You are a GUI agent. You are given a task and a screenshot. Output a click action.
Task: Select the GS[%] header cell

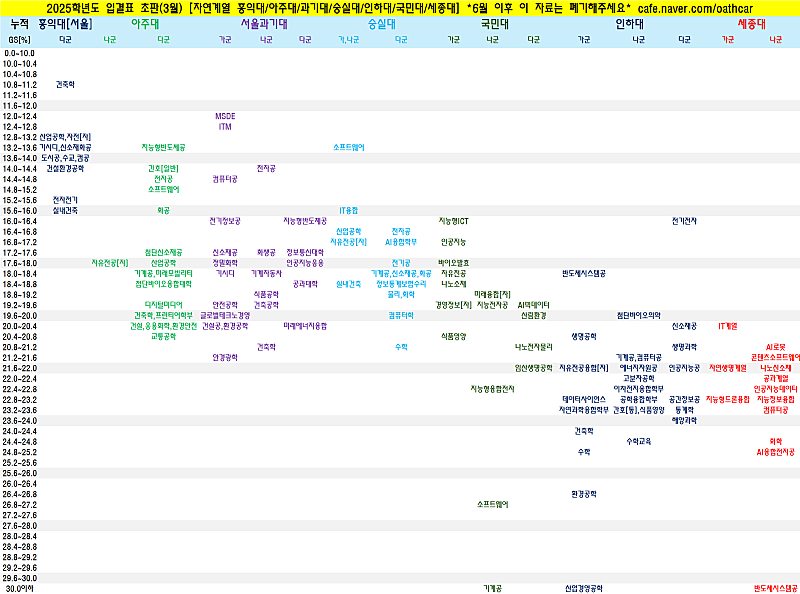coord(19,39)
